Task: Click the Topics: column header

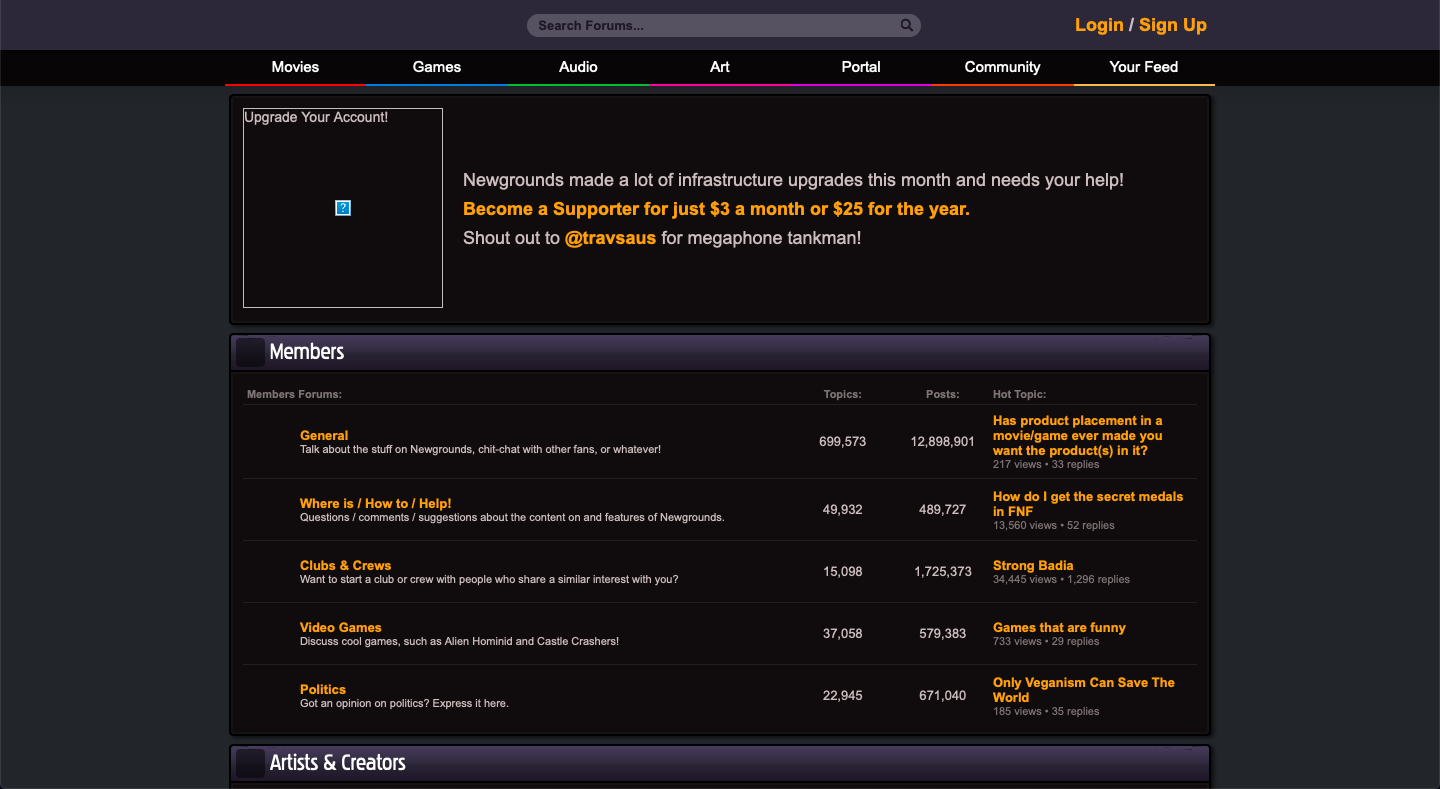Action: pos(842,394)
